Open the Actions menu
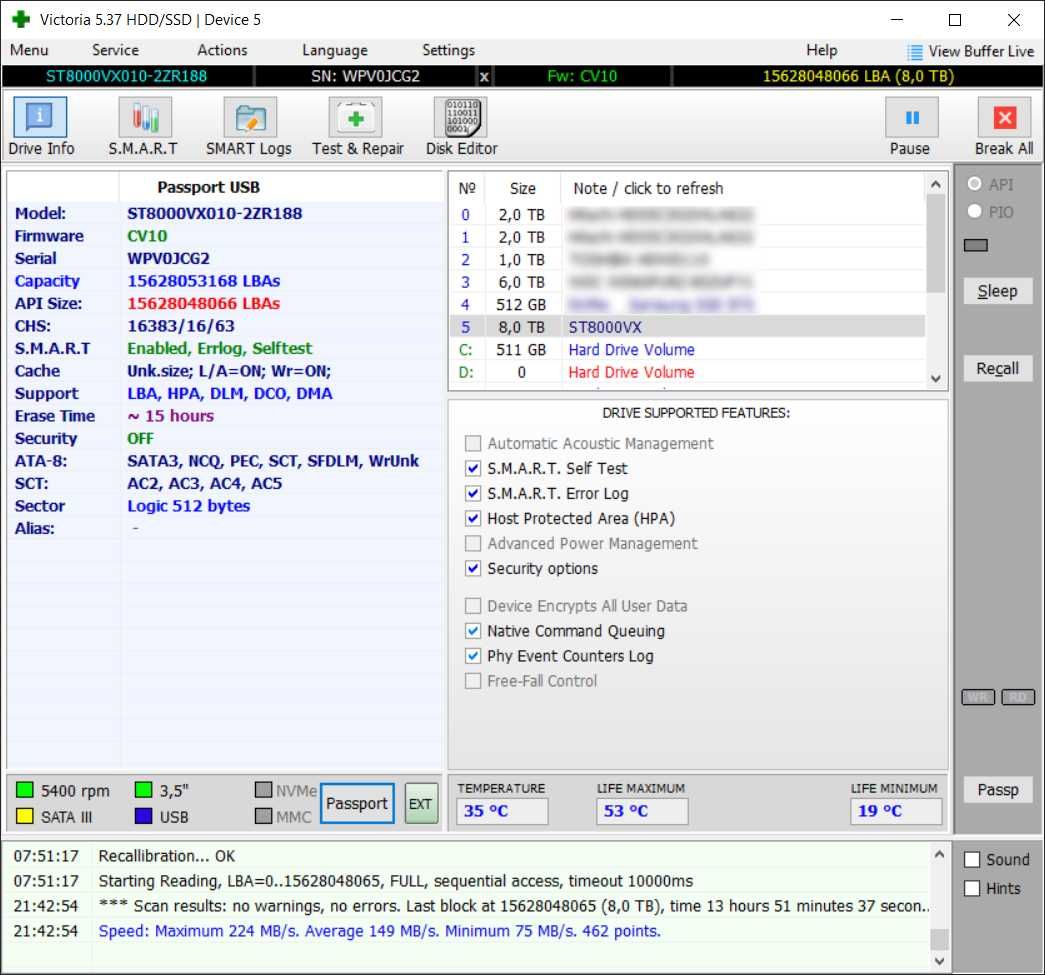 coord(222,50)
